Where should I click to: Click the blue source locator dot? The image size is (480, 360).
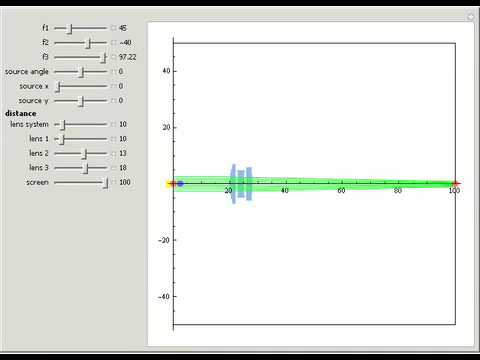(x=180, y=184)
